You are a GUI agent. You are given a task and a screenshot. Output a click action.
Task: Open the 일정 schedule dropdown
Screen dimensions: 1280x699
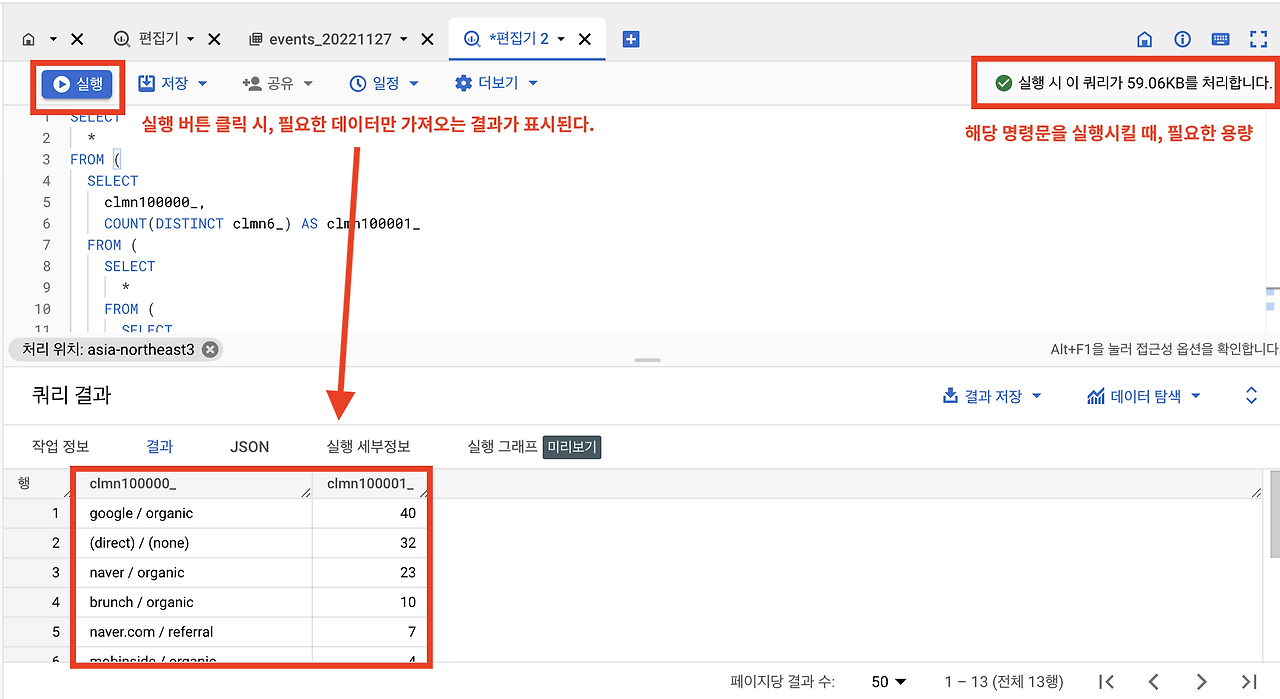pyautogui.click(x=384, y=83)
